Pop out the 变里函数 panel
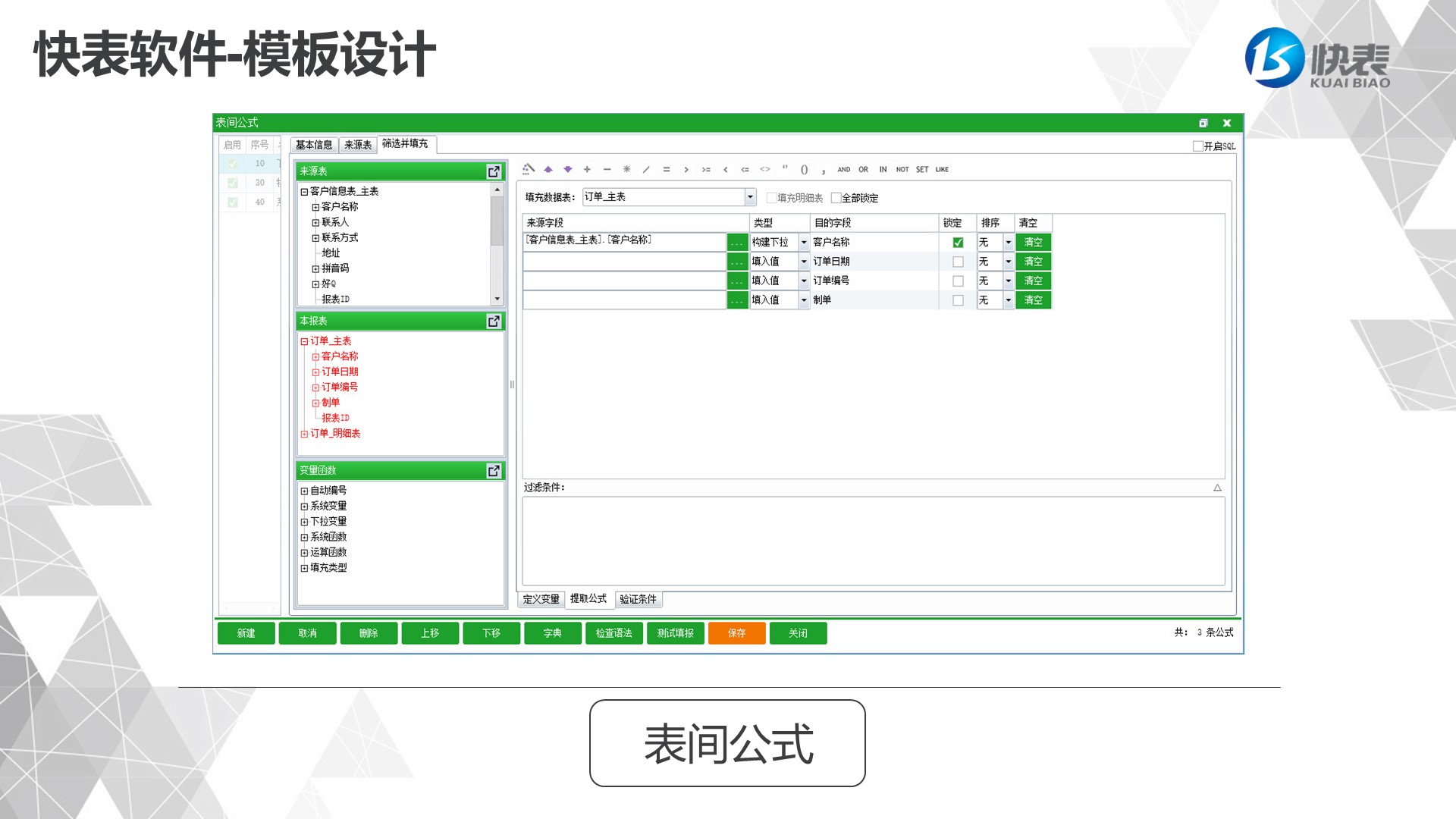The image size is (1456, 819). pyautogui.click(x=494, y=471)
